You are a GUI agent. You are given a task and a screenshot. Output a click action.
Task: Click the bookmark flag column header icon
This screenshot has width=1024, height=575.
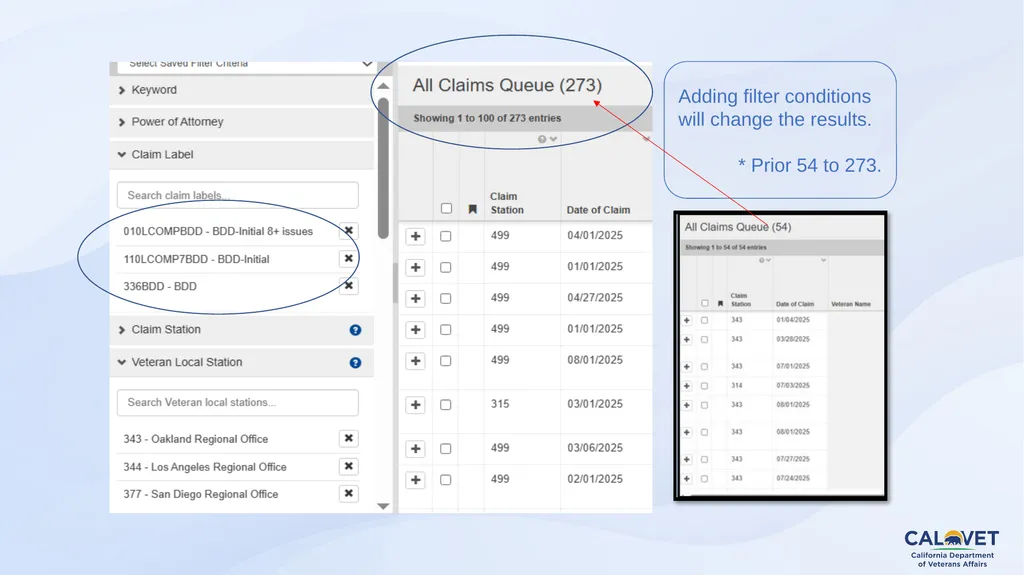pyautogui.click(x=473, y=210)
